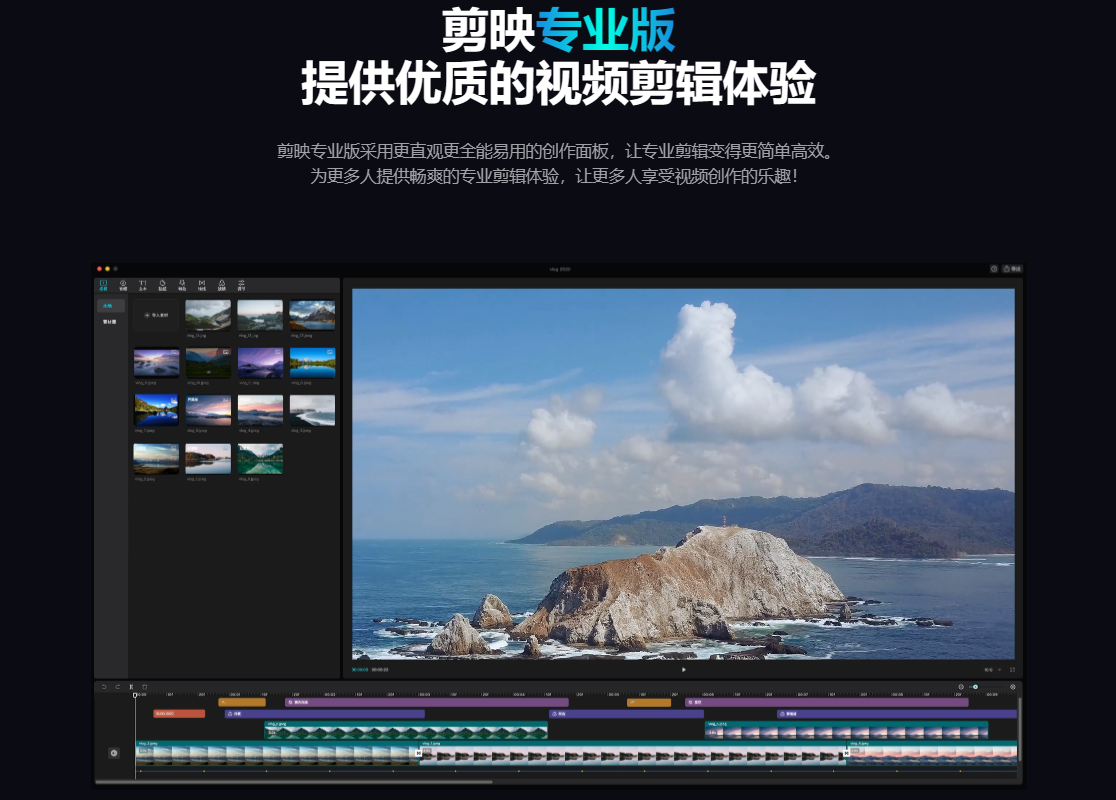Select the first indigo filter clip
The width and height of the screenshot is (1116, 800).
pyautogui.click(x=325, y=713)
